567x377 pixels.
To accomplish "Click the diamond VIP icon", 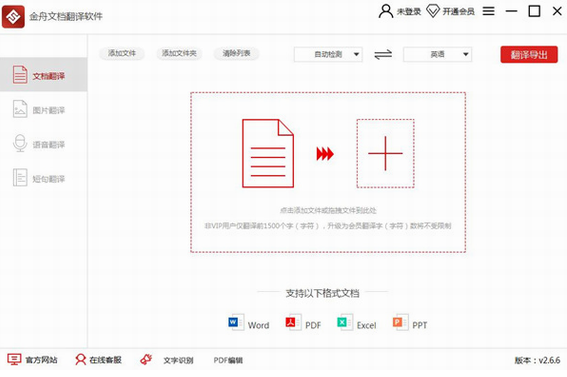I will 433,11.
